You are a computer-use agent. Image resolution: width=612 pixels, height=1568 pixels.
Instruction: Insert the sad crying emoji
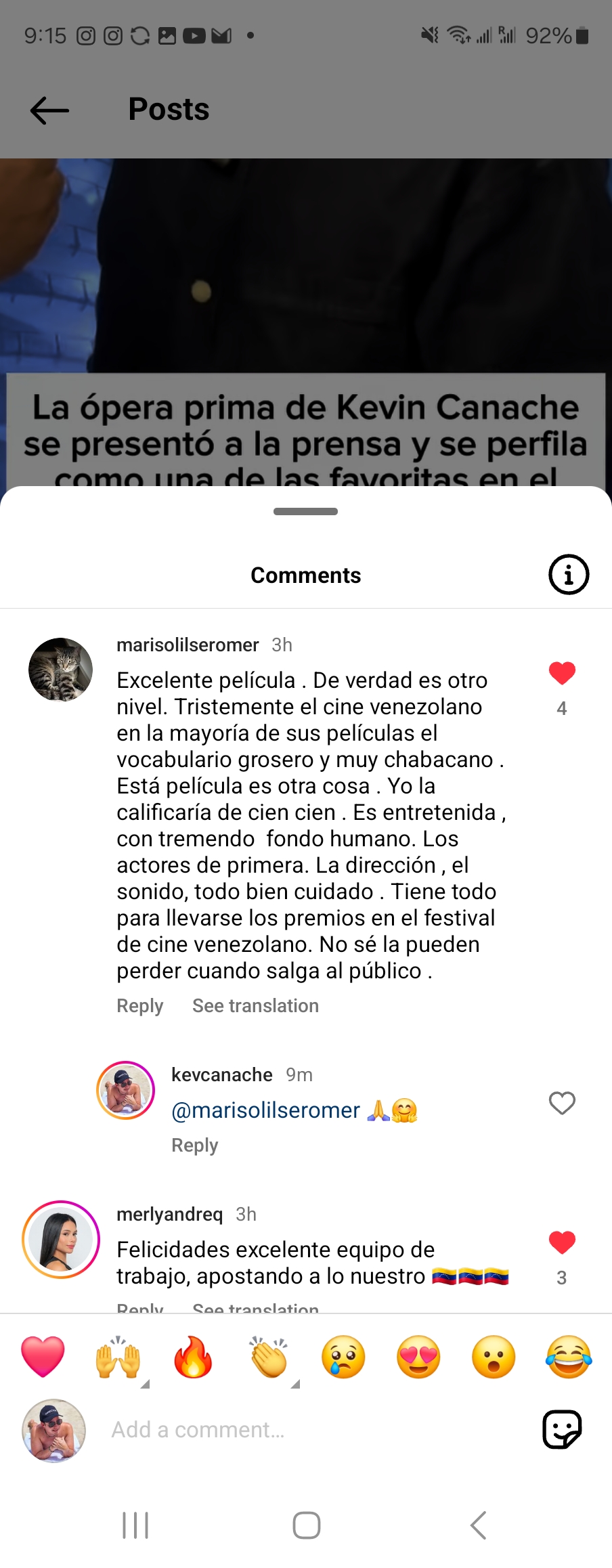pyautogui.click(x=343, y=1357)
